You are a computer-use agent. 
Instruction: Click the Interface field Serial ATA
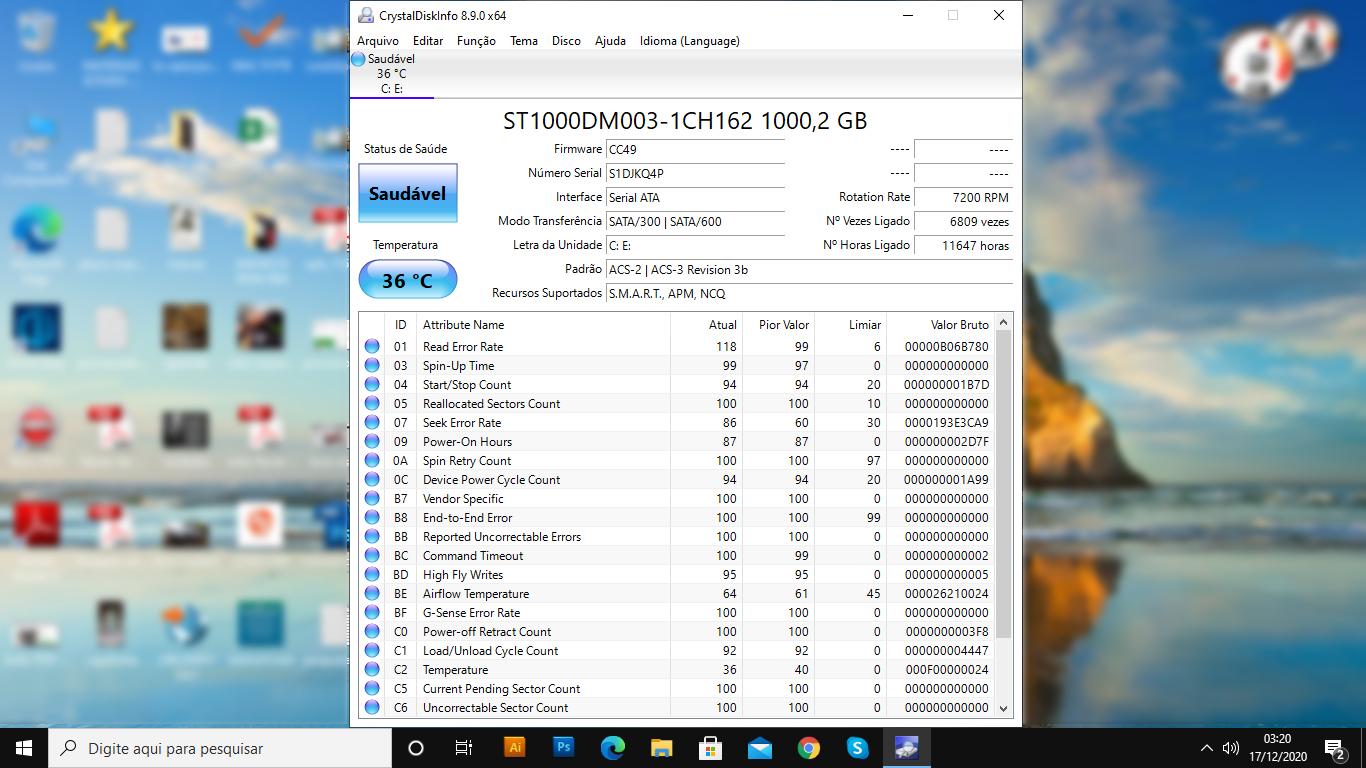coord(695,198)
